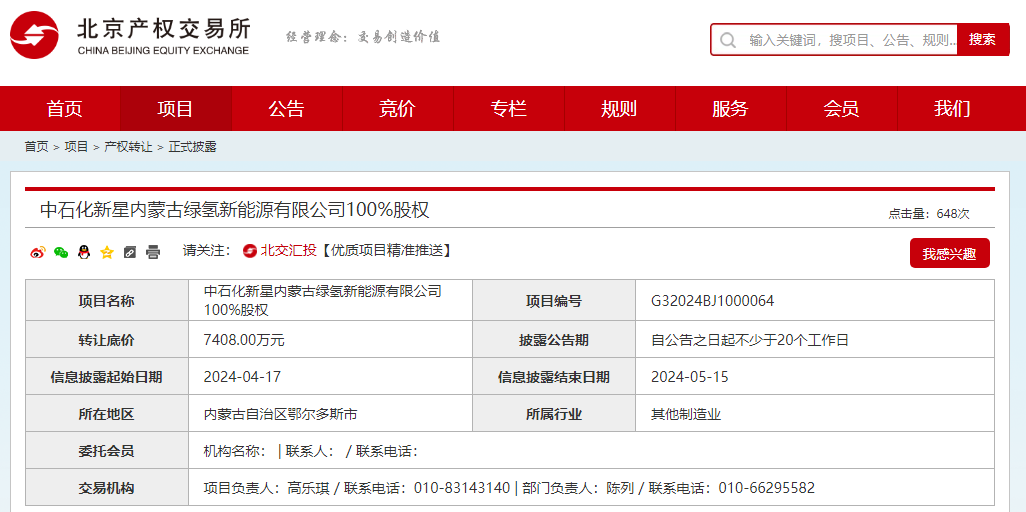Click 产权转让 in the breadcrumb

pyautogui.click(x=128, y=147)
